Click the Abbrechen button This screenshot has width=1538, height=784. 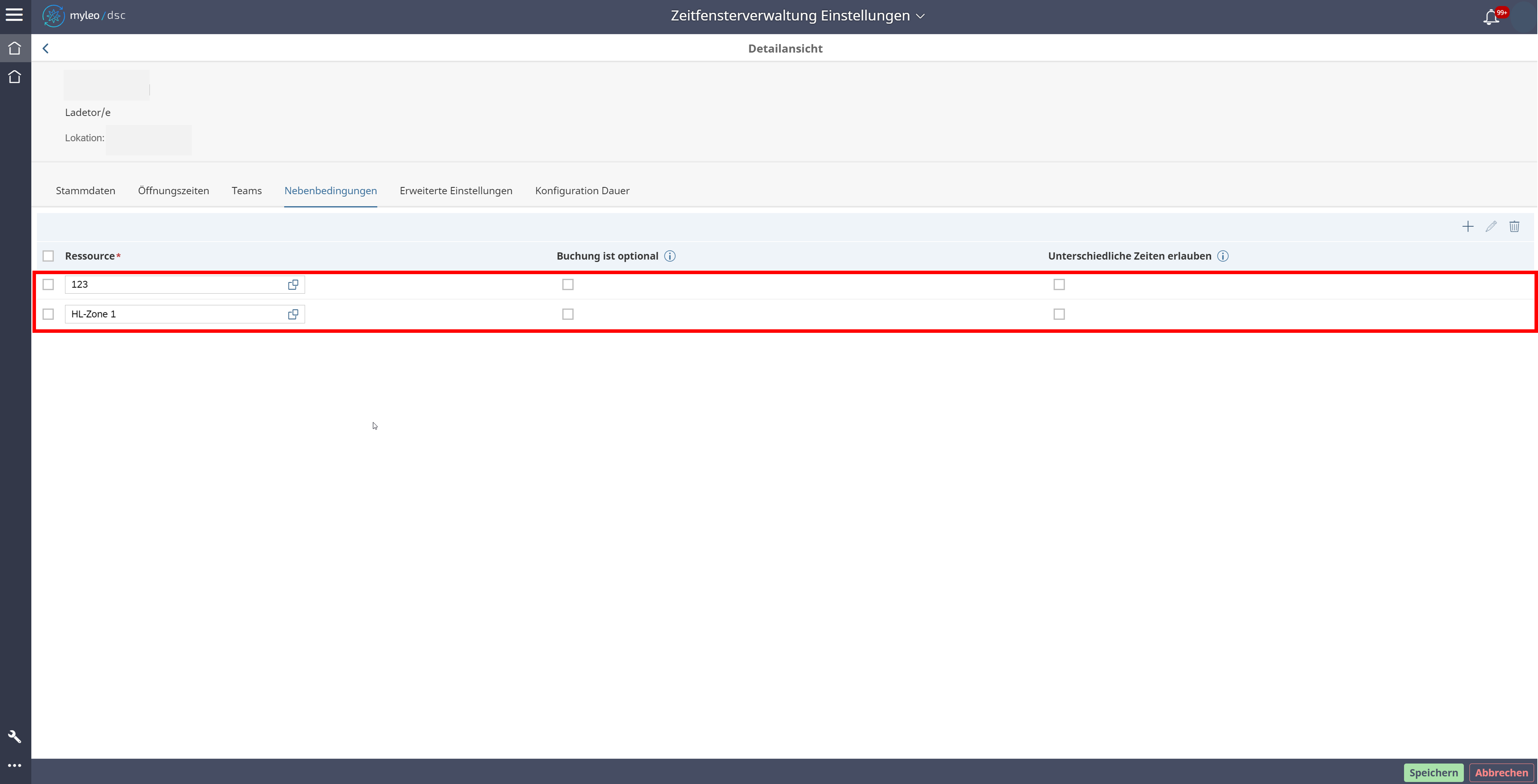tap(1501, 773)
